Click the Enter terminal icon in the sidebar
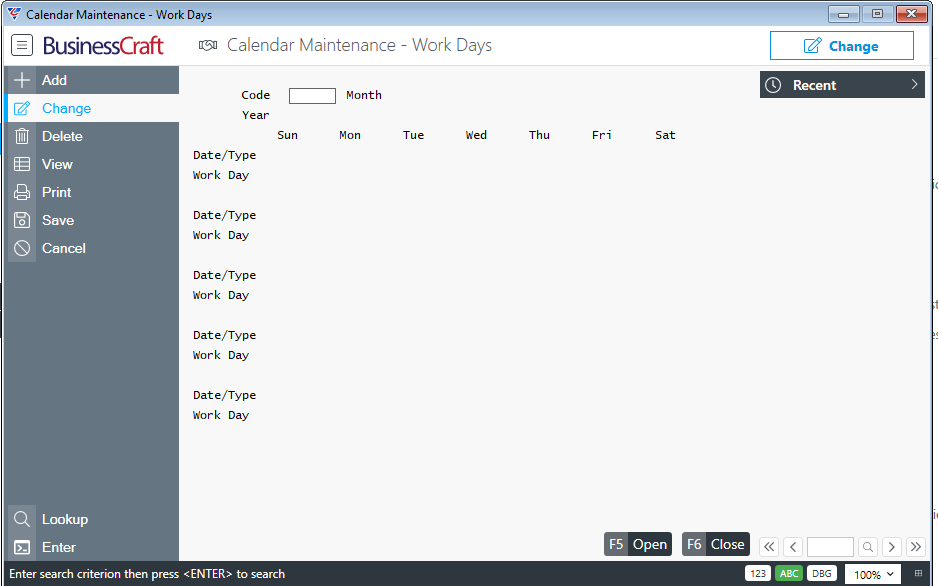Viewport: 938px width, 586px height. (x=22, y=547)
